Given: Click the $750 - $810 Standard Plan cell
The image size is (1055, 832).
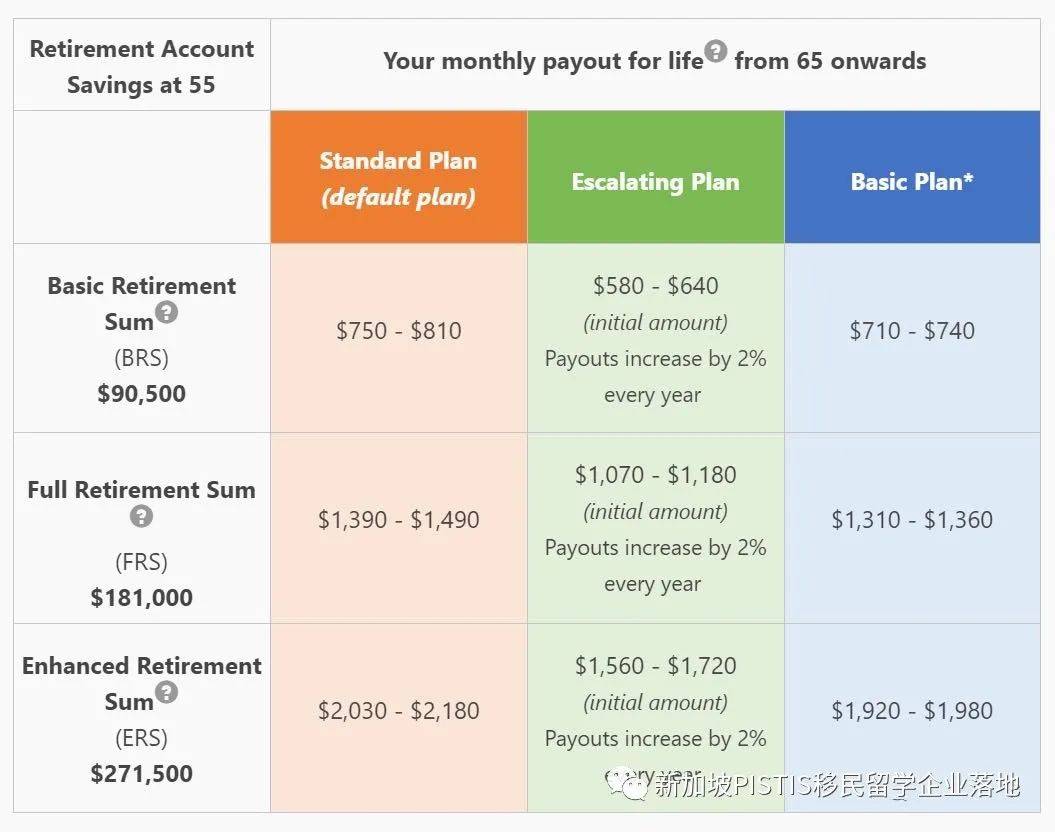Looking at the screenshot, I should [x=398, y=331].
